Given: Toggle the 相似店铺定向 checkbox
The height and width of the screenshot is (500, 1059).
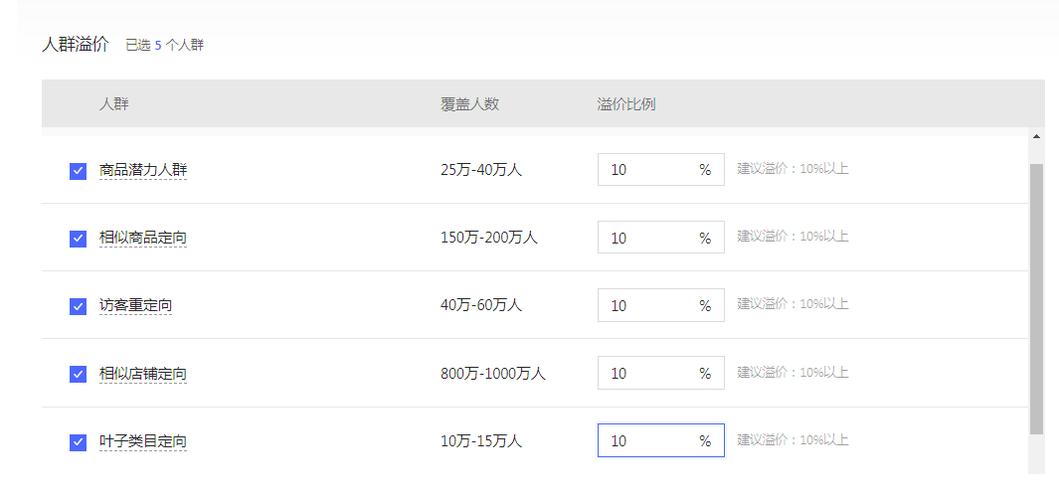Looking at the screenshot, I should coord(78,374).
